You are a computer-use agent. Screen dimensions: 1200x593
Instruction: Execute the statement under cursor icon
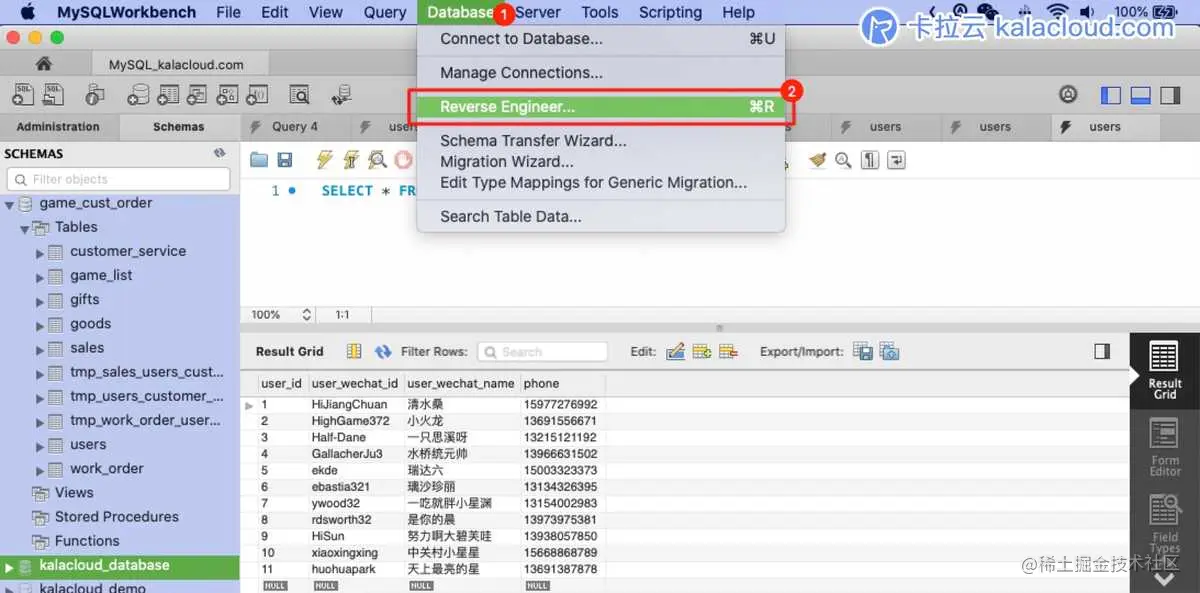(350, 160)
